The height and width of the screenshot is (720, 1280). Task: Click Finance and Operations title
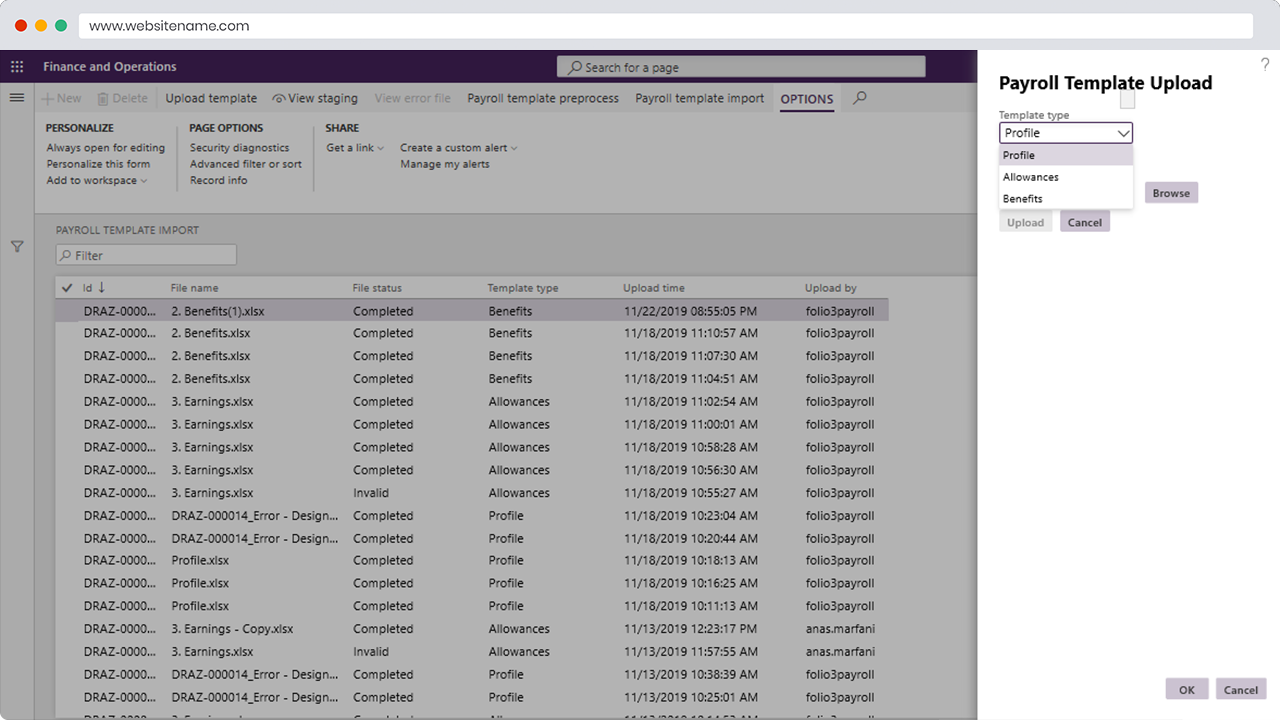(110, 67)
